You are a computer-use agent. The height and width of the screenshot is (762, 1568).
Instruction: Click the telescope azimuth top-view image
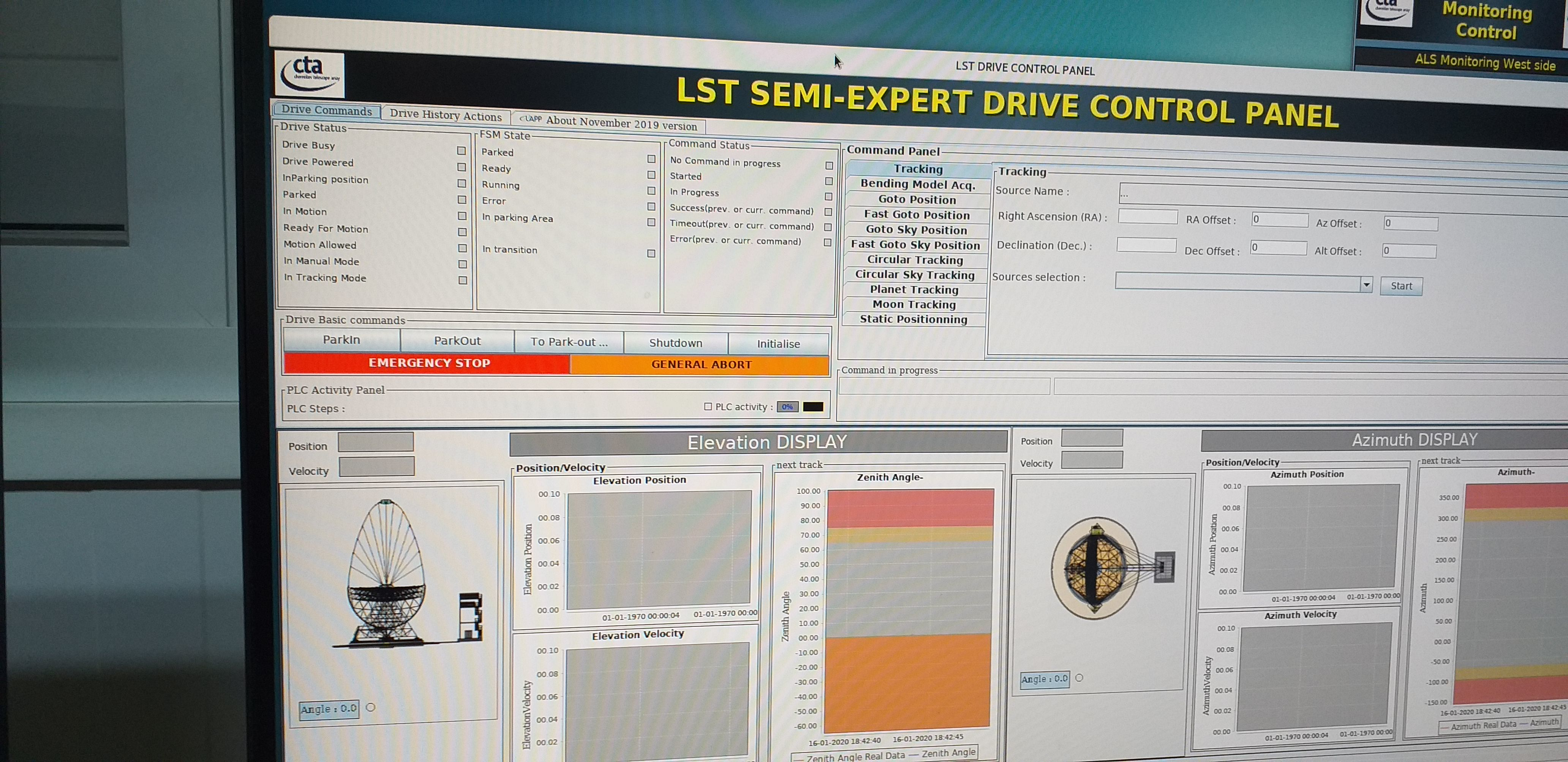click(1113, 568)
